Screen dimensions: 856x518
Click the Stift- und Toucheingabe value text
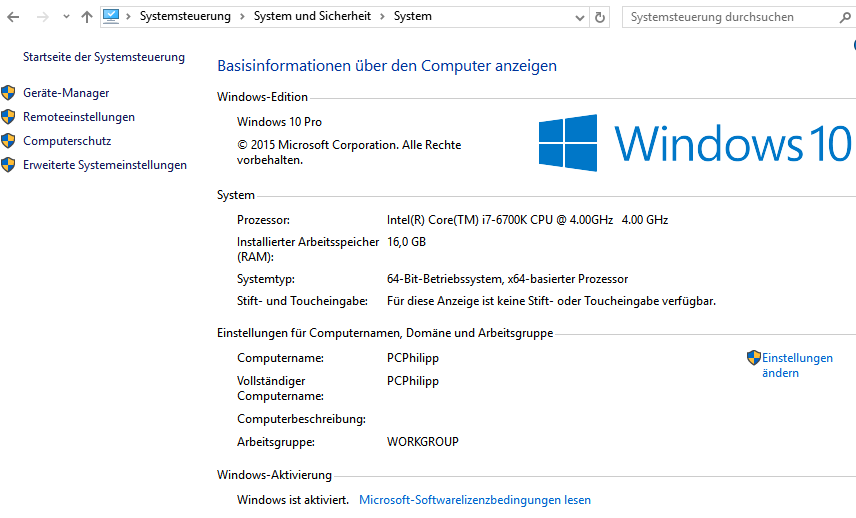point(551,301)
